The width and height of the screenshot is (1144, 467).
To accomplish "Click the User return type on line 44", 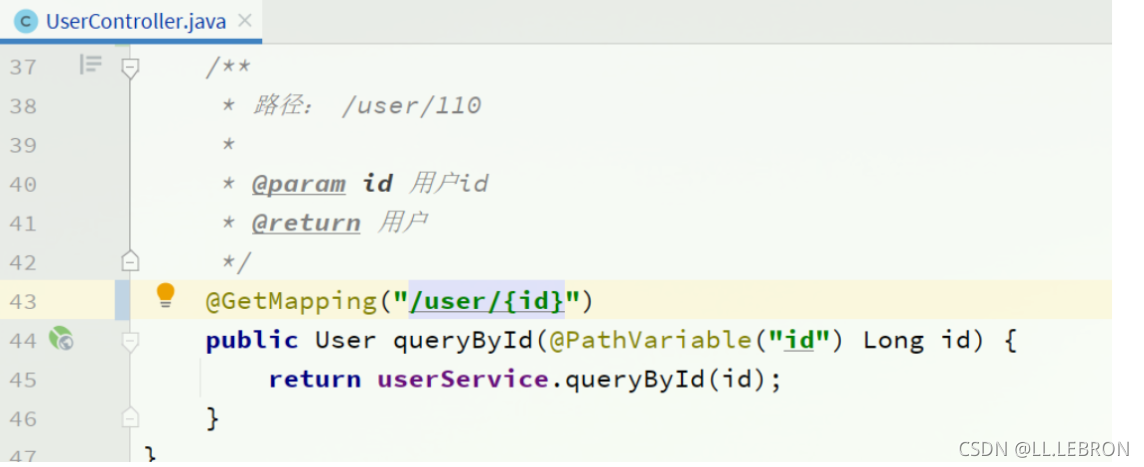I will coord(346,340).
